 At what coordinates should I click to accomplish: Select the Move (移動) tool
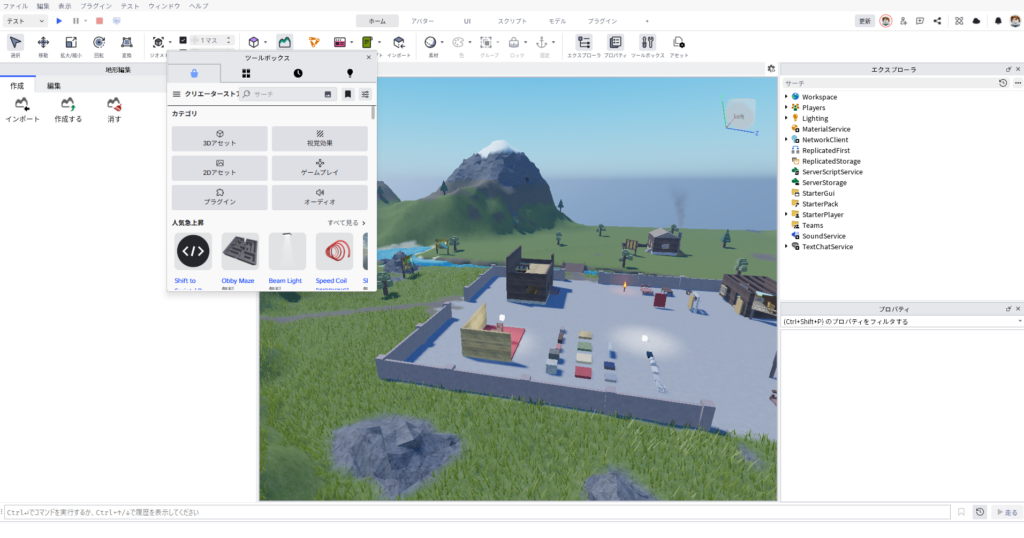tap(43, 44)
